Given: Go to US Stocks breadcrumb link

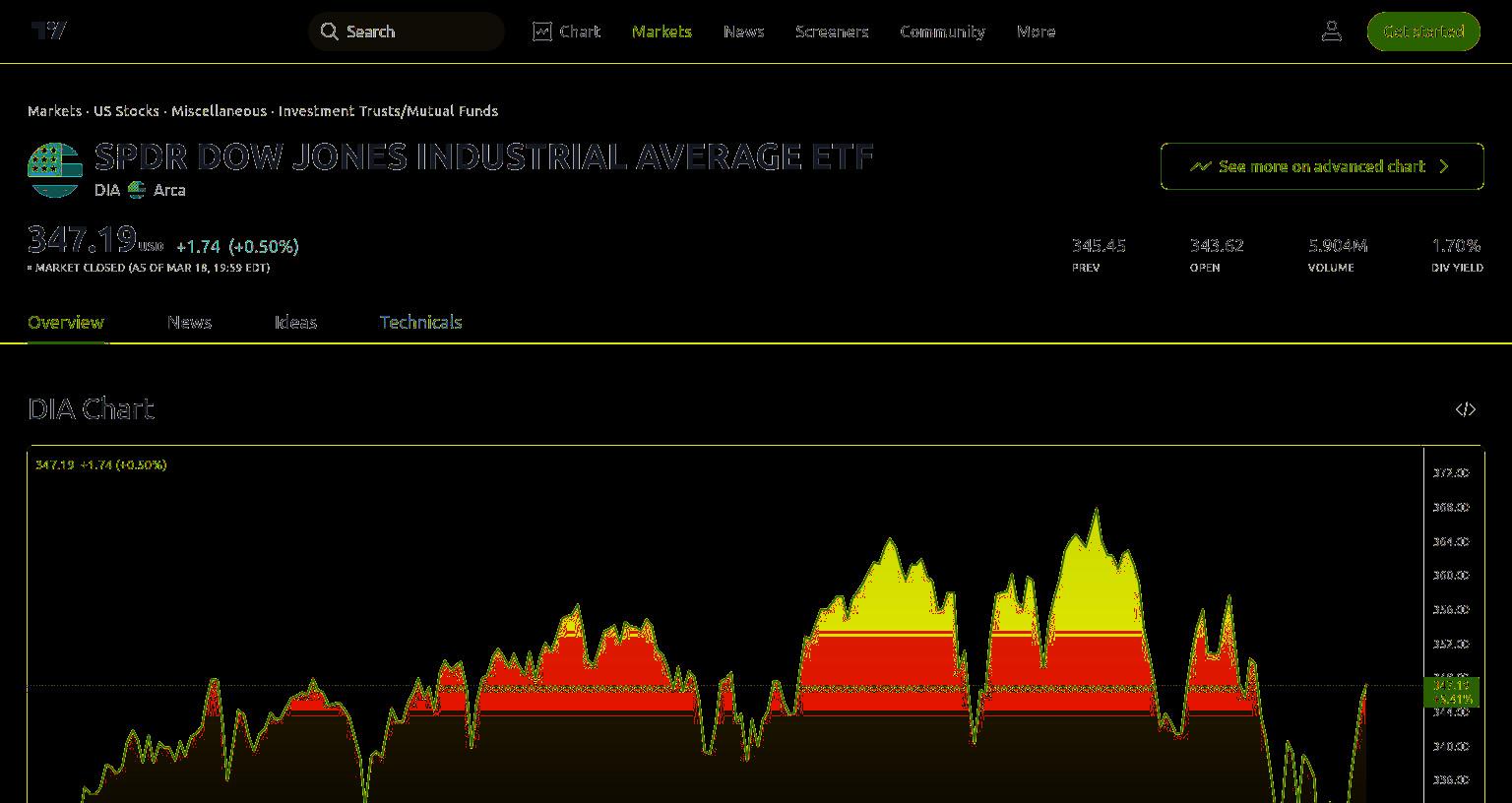Looking at the screenshot, I should tap(126, 111).
